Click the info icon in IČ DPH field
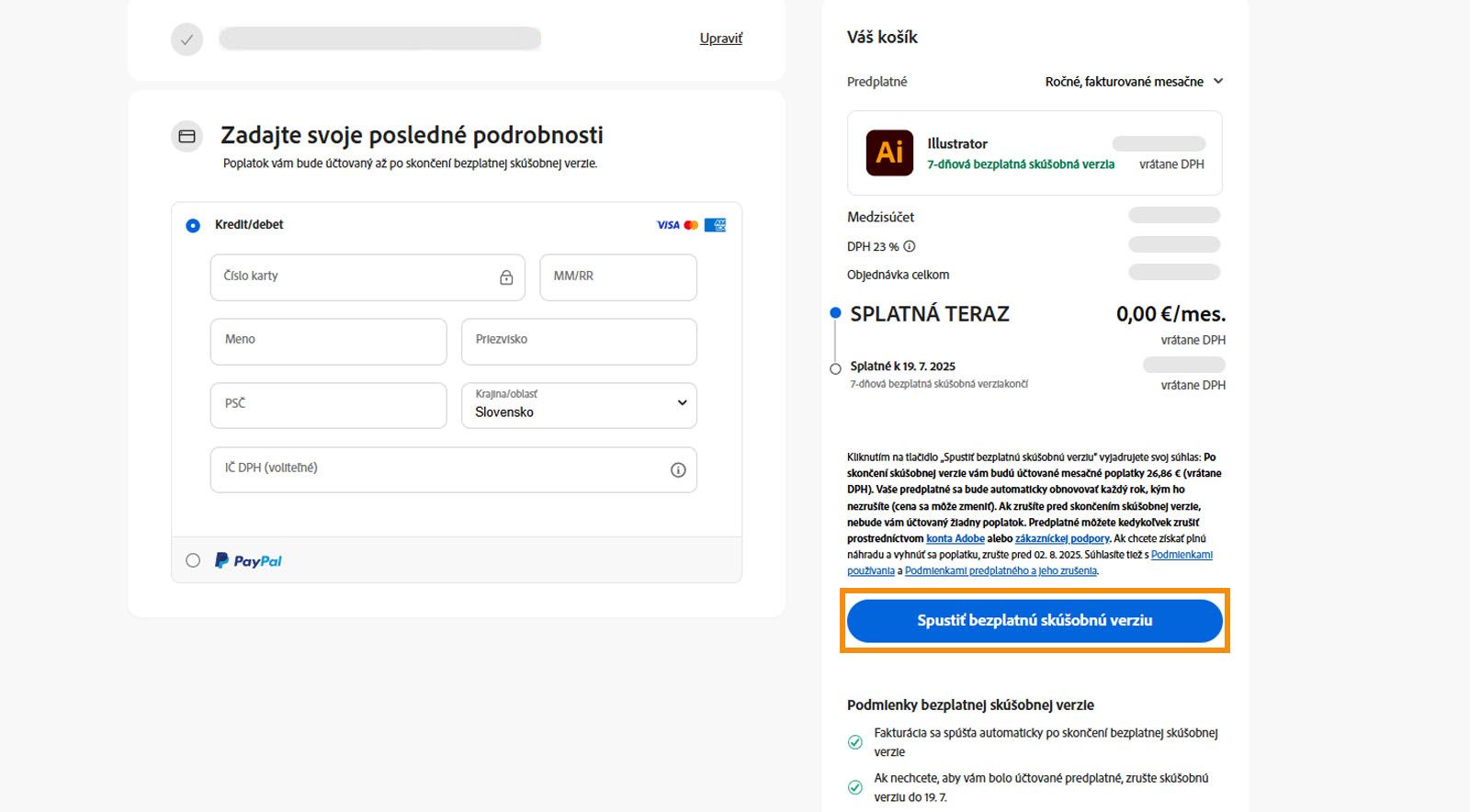Image resolution: width=1470 pixels, height=812 pixels. coord(678,470)
